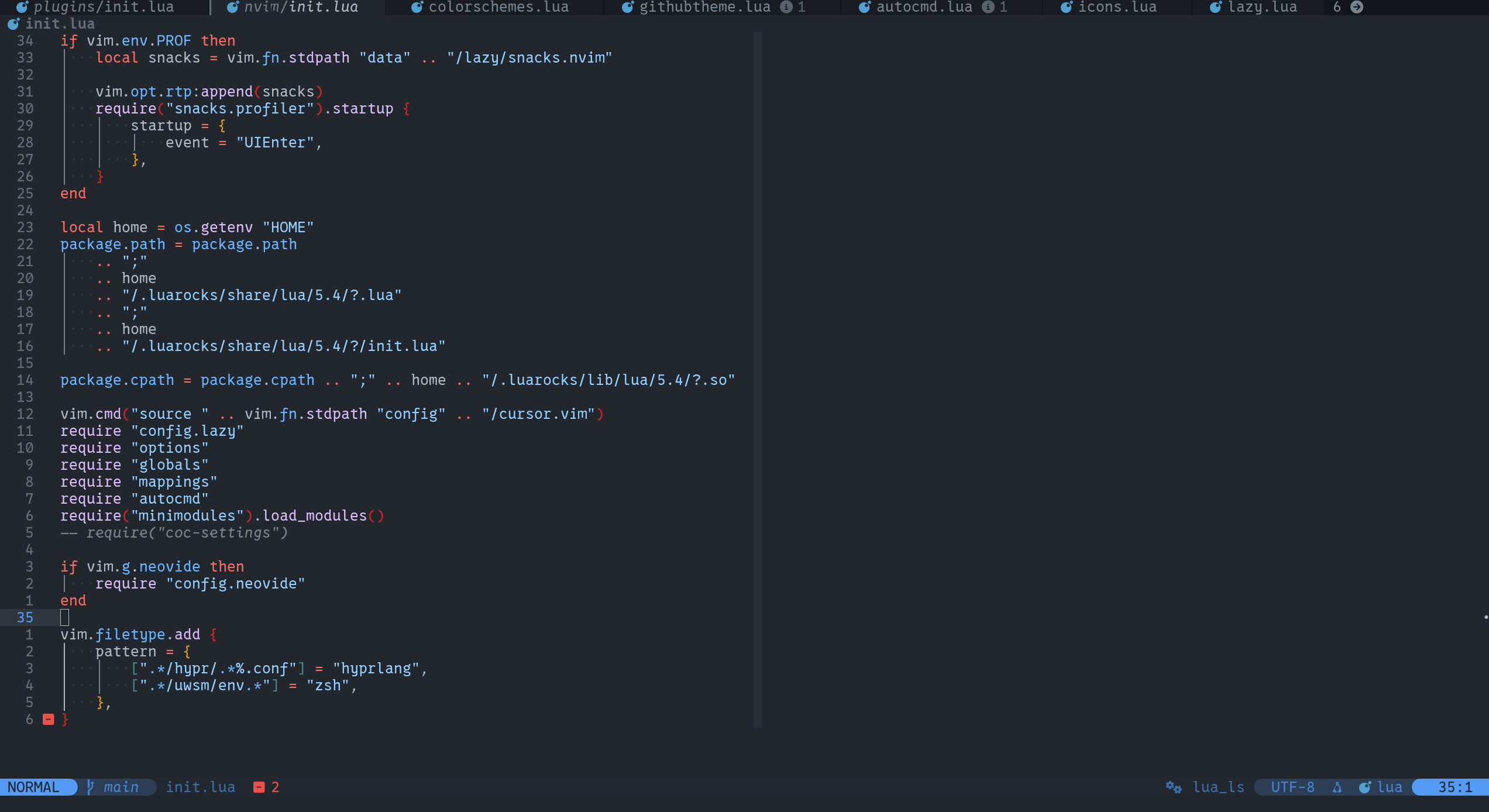Click the lua_ls gear icon in statusline
The width and height of the screenshot is (1489, 812).
click(x=1173, y=787)
